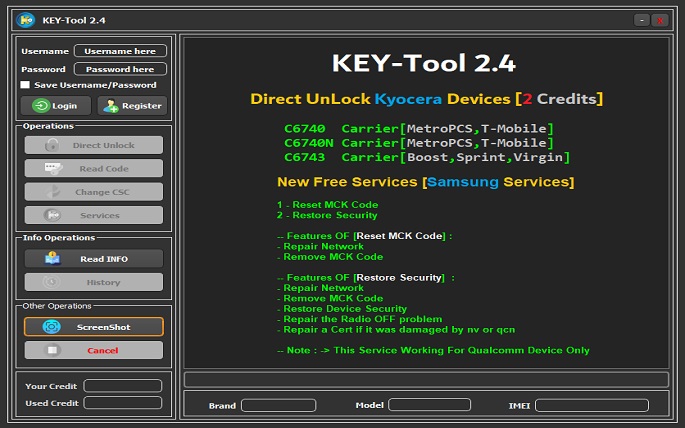Click the 'KEY-Tool 2.4' title bar text
Viewport: 685px width, 428px height.
[x=74, y=20]
